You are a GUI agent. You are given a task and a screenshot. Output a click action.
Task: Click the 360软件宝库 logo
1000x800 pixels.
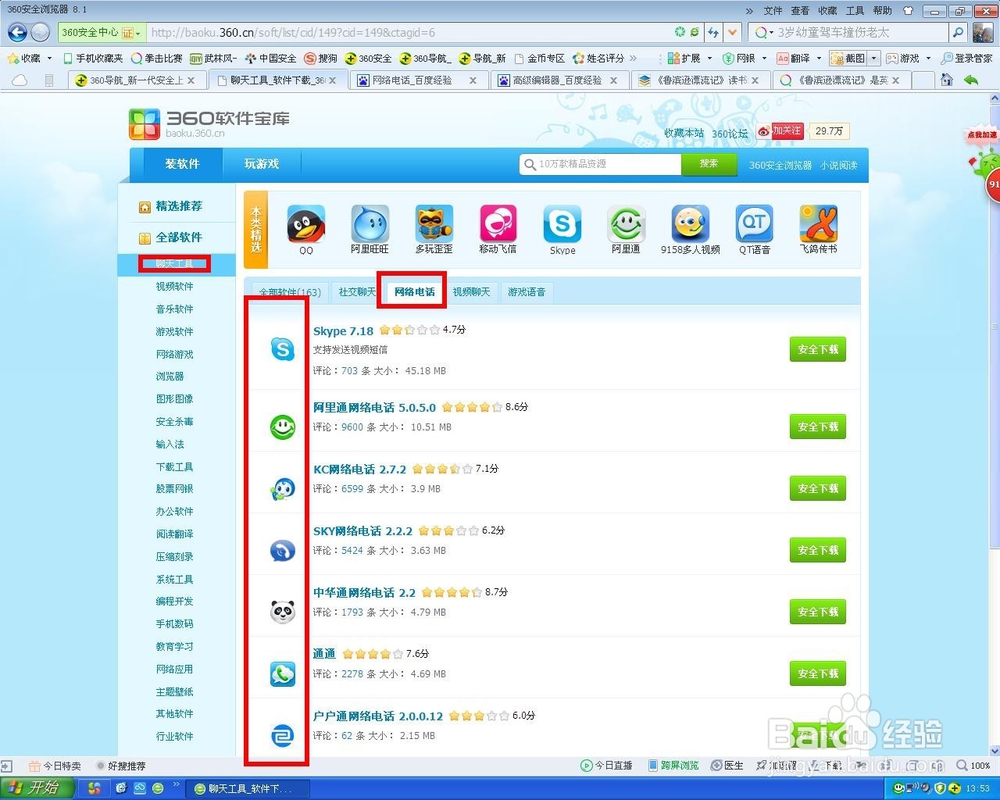tap(209, 123)
